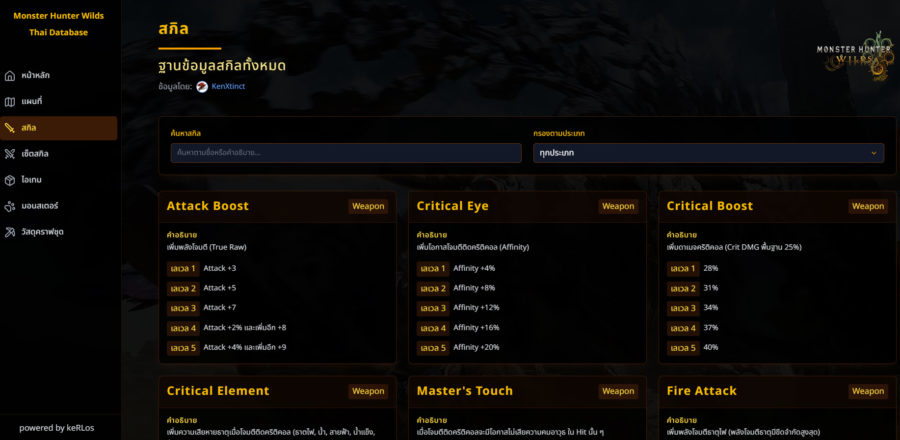900x440 pixels.
Task: Click the เลเวล 5 badge in Critical Eye
Action: [433, 348]
